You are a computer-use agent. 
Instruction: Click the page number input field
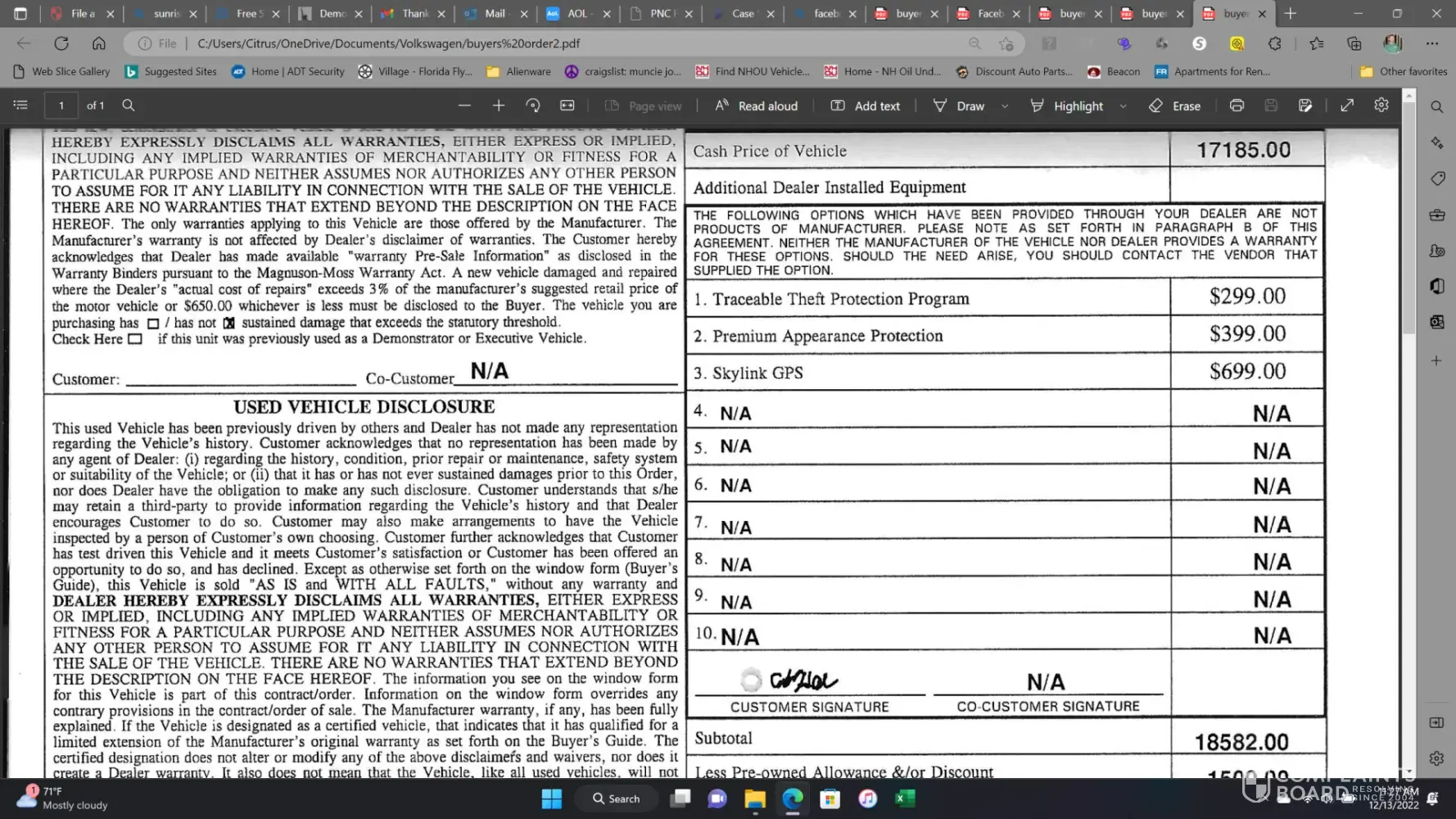tap(61, 106)
